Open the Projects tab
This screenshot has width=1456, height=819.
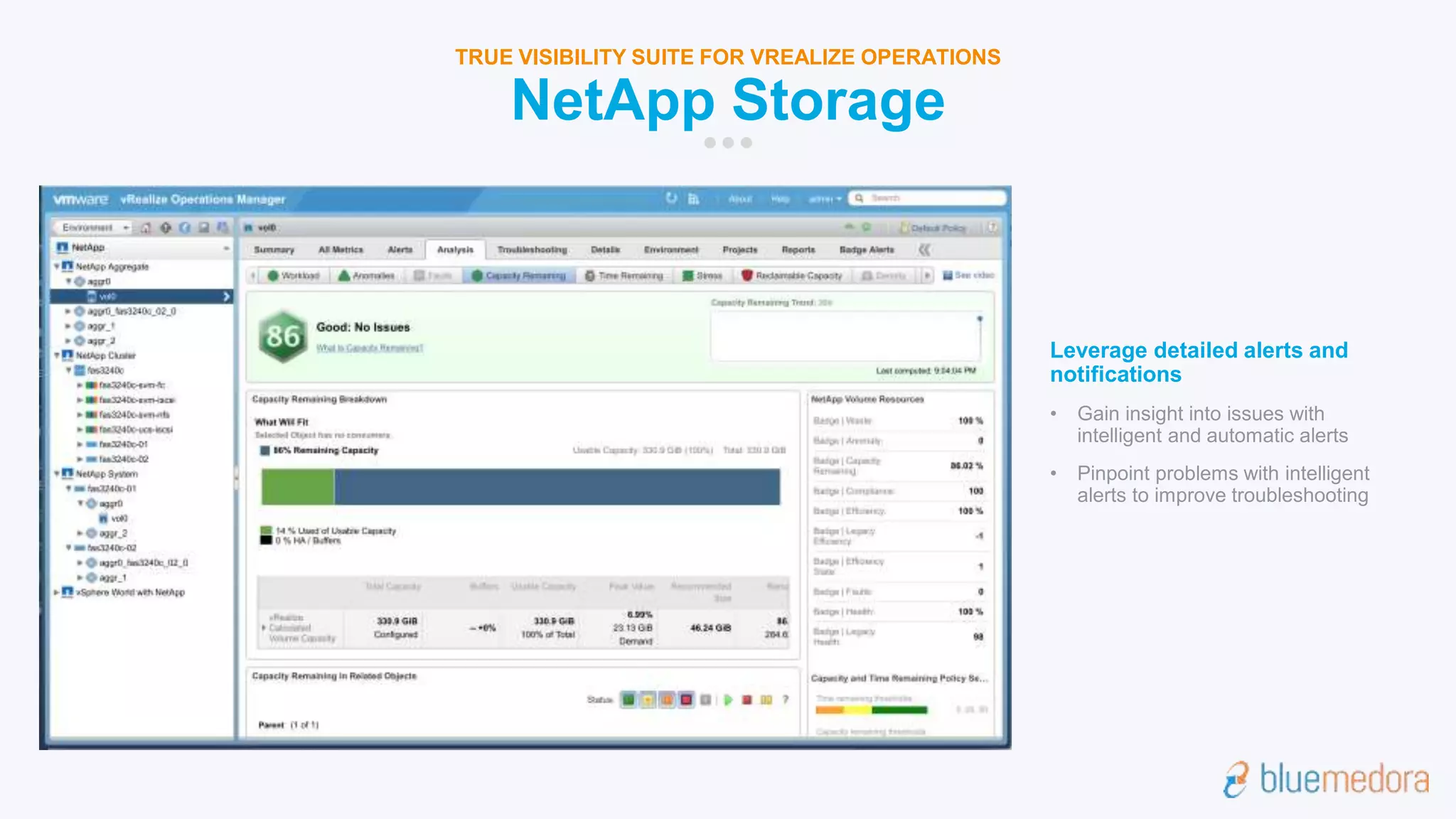tap(740, 250)
